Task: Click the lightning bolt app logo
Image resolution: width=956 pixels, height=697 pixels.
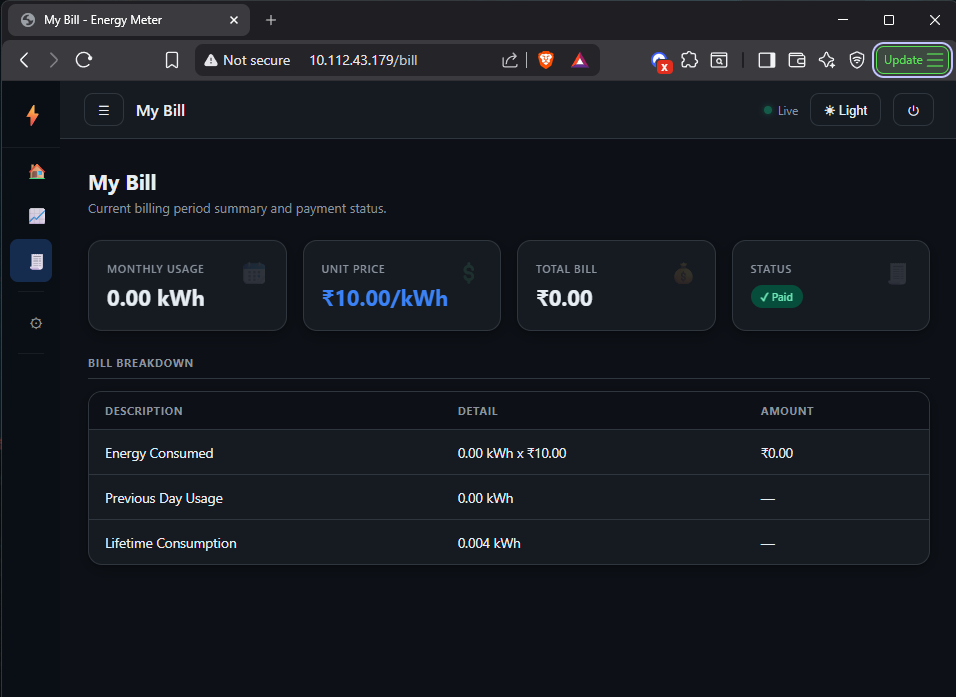Action: point(33,115)
